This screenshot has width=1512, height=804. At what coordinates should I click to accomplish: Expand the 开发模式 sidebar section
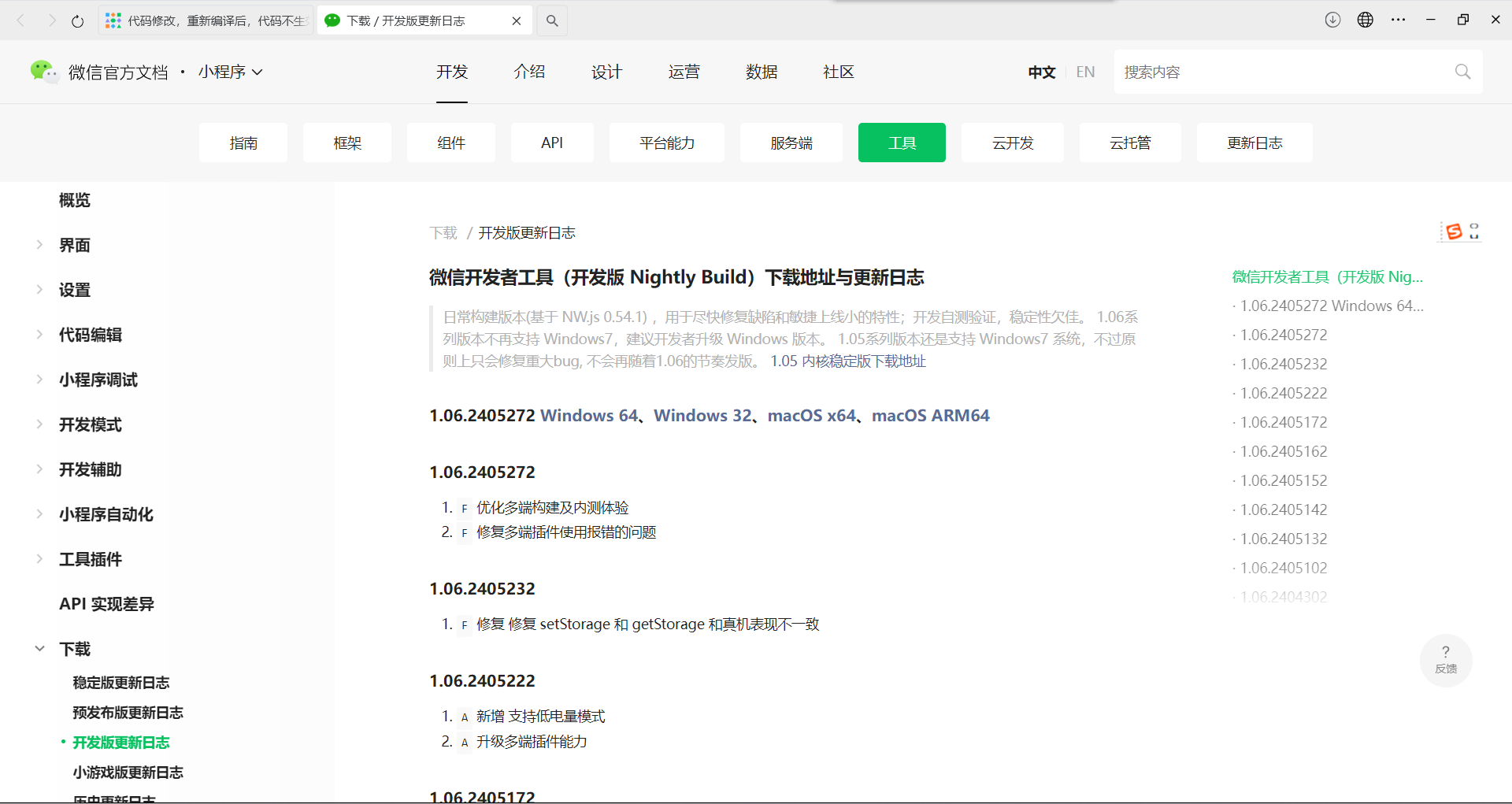(x=39, y=424)
